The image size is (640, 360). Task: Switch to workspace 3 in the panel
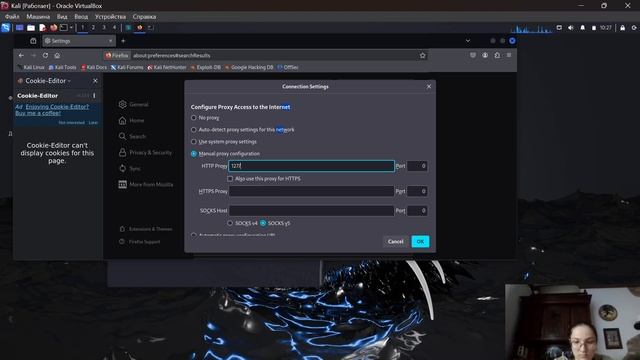click(104, 27)
